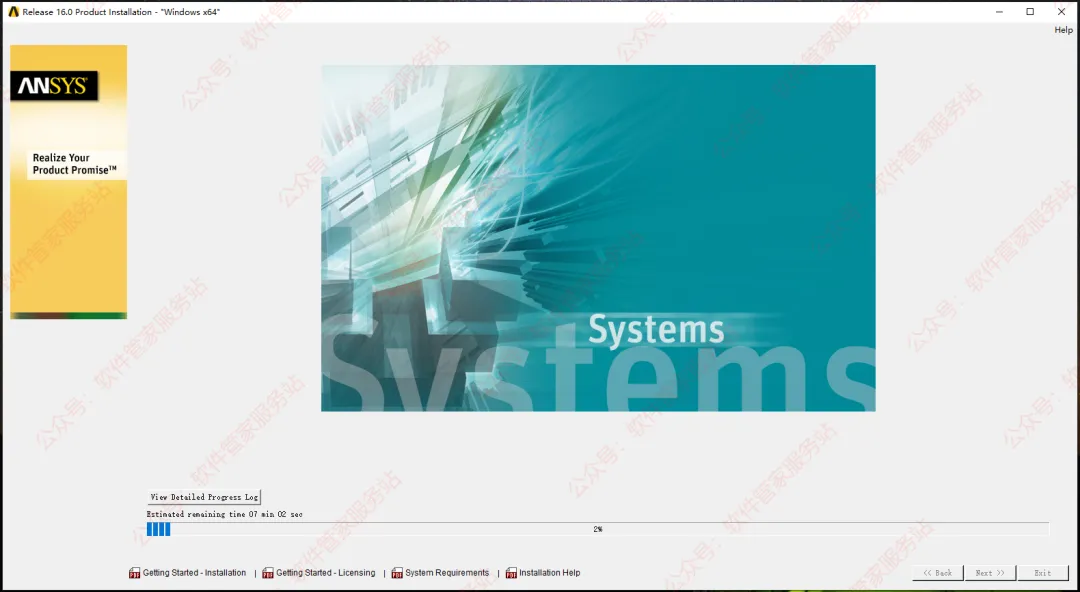Screen dimensions: 1080x592
Task: Click the Next button
Action: [x=990, y=573]
